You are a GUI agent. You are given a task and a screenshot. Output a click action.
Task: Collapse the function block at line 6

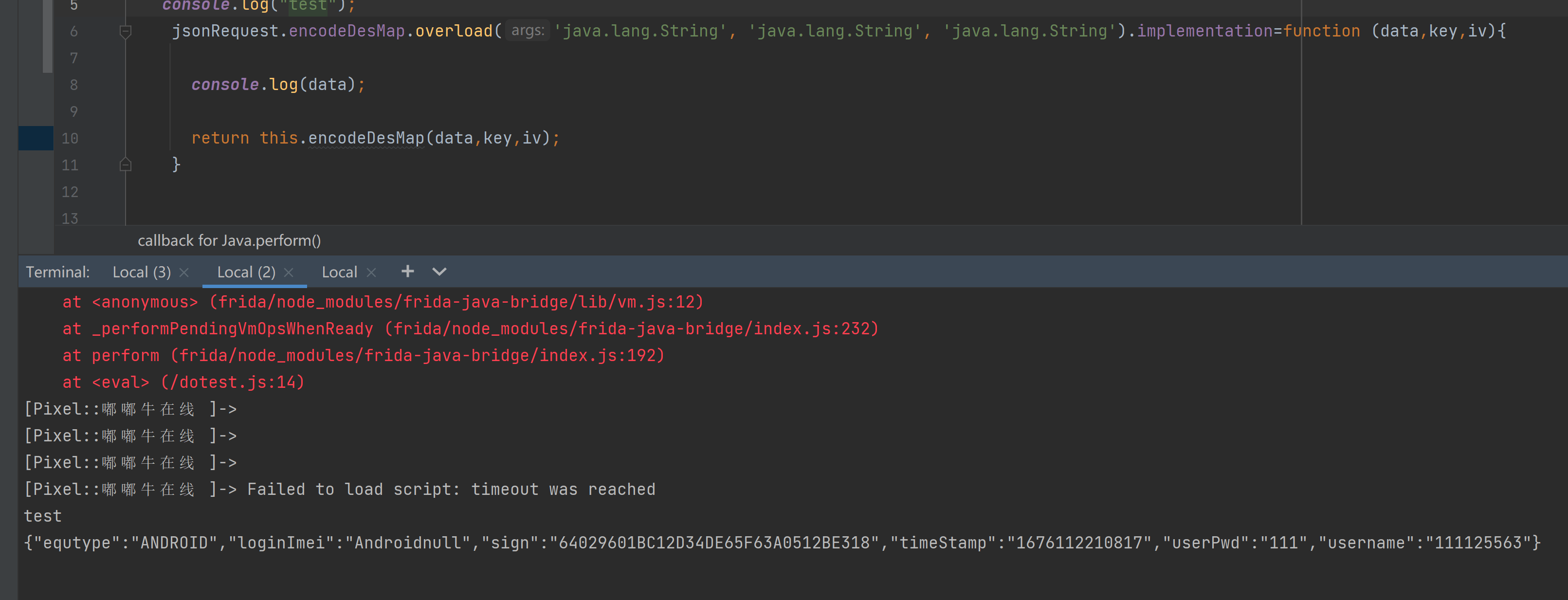point(126,31)
